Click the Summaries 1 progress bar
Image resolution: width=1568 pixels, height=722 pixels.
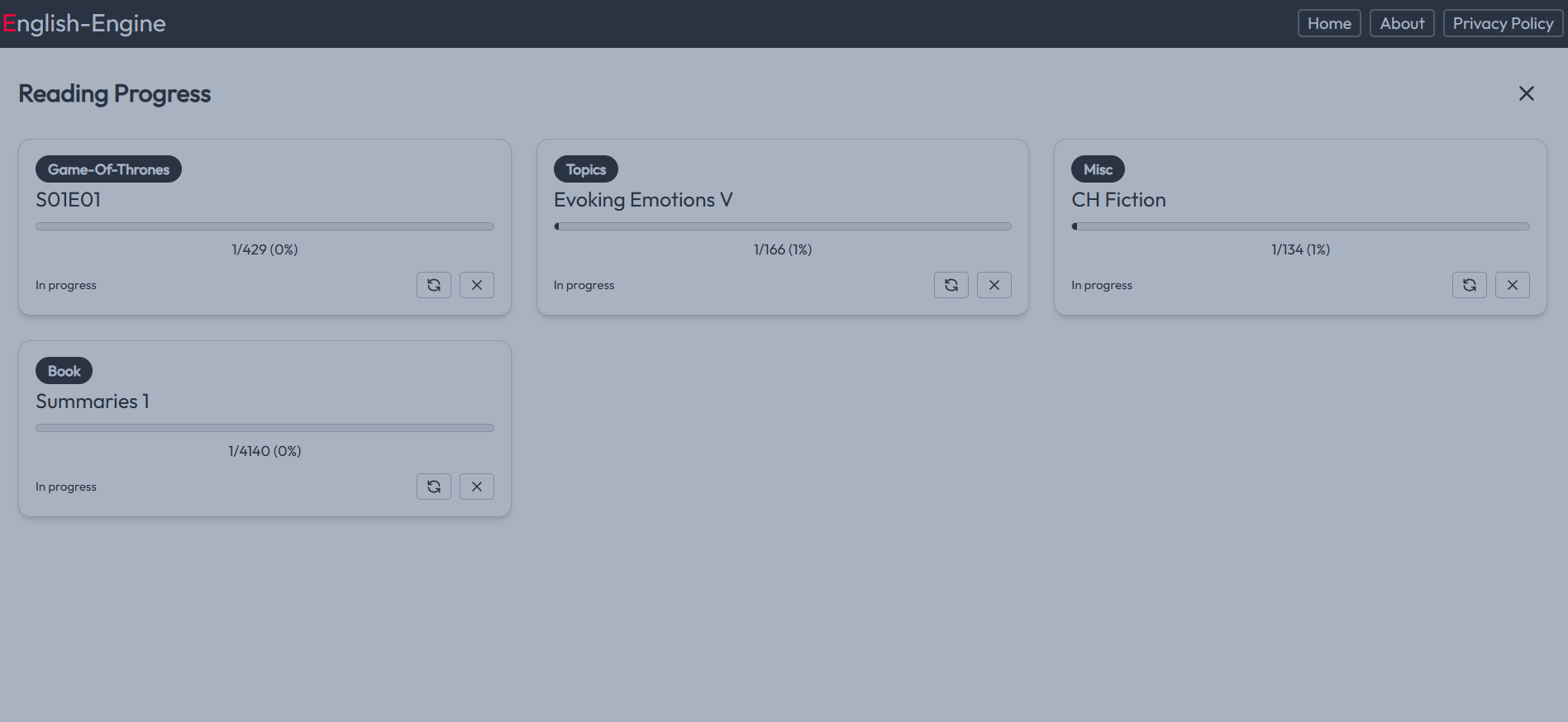tap(265, 428)
